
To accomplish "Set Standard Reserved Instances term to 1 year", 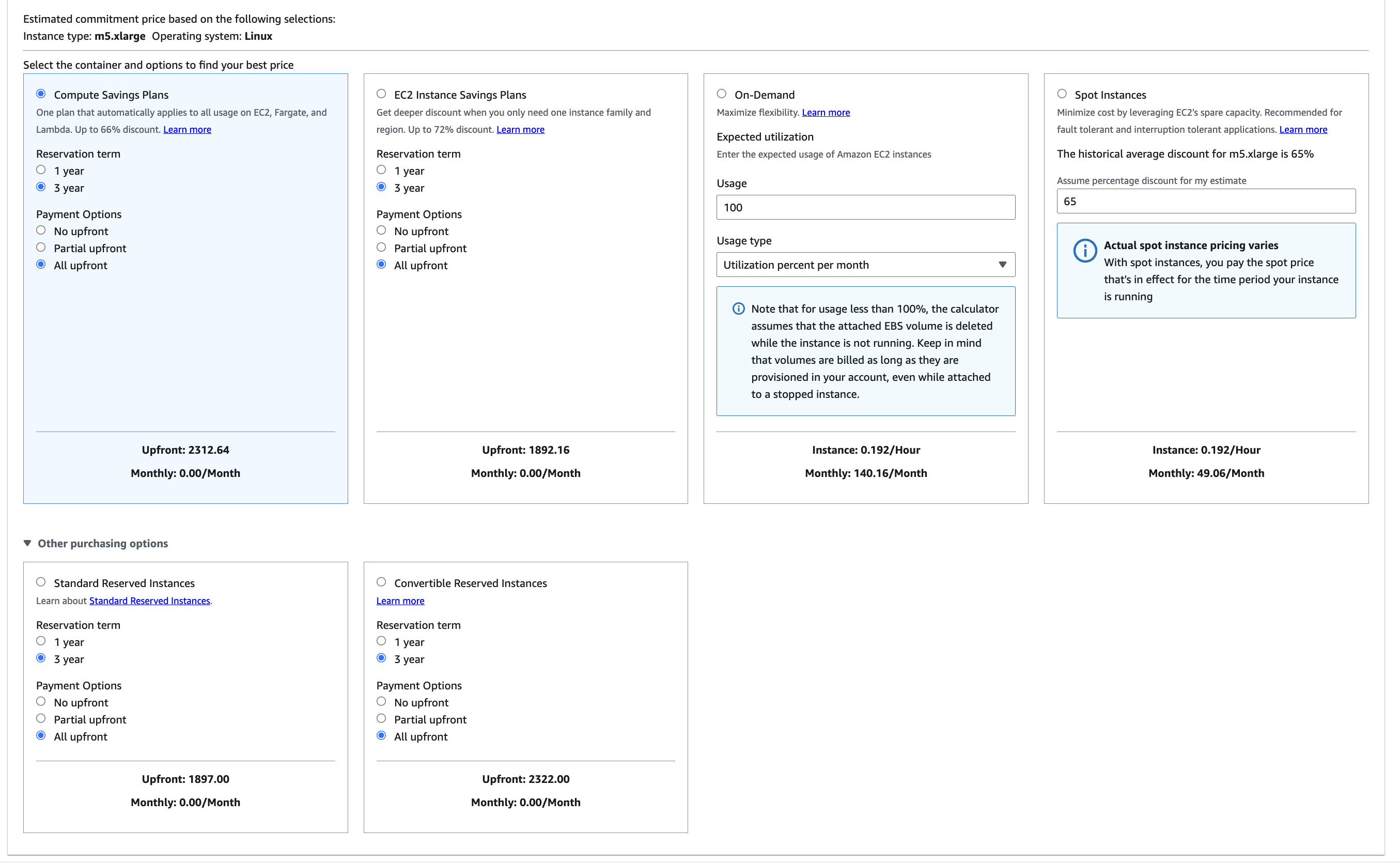I will click(41, 641).
